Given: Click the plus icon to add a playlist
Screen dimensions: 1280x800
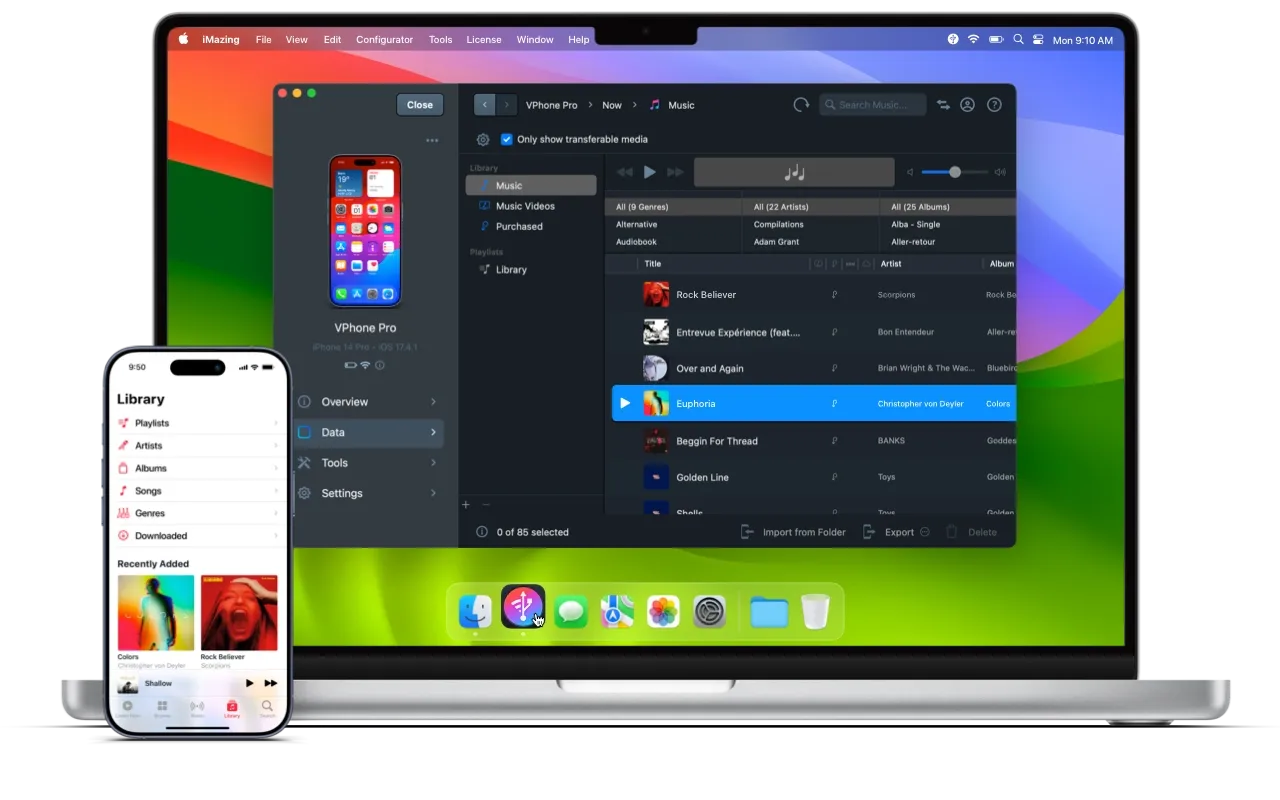Looking at the screenshot, I should 466,505.
